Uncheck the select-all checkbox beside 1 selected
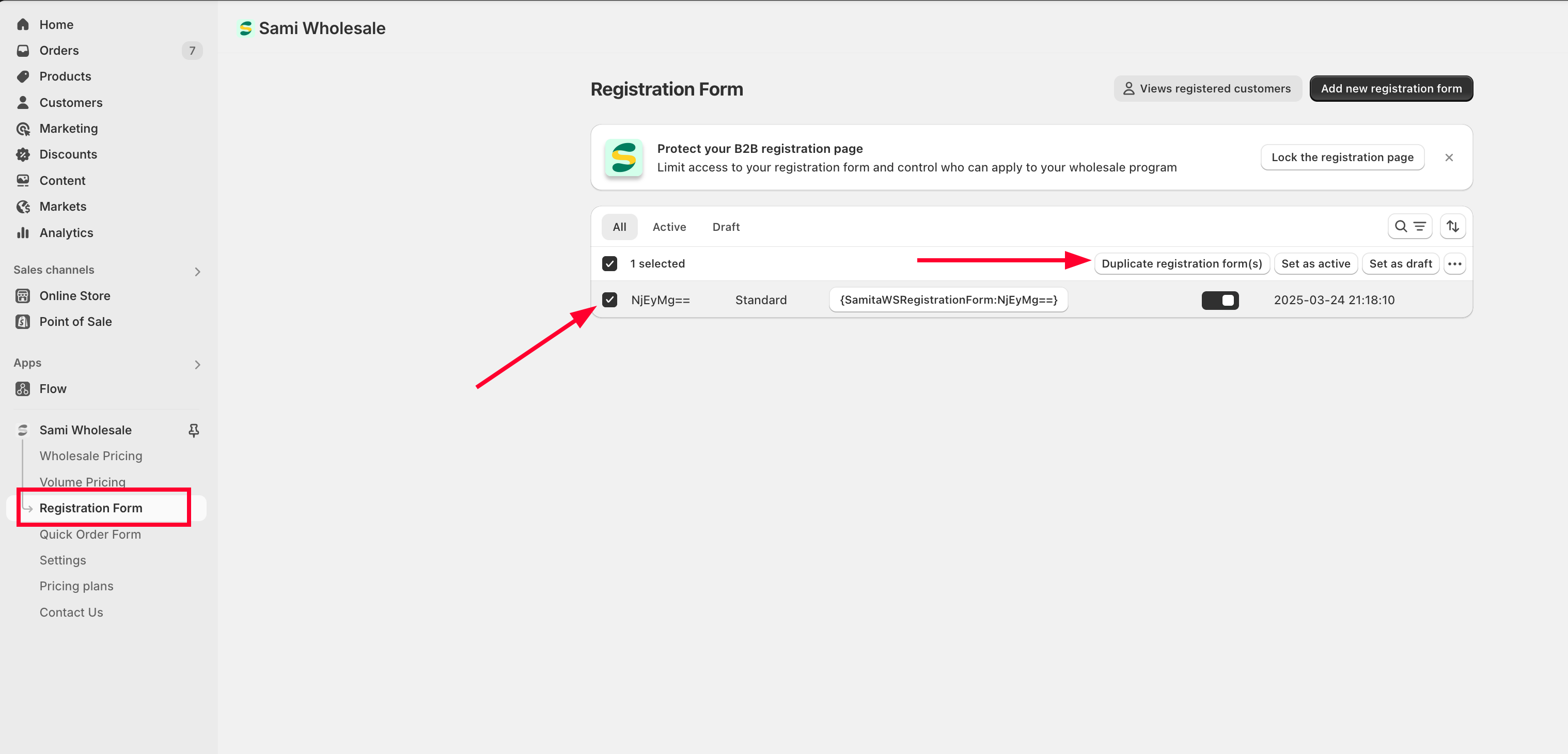The height and width of the screenshot is (754, 1568). pos(609,263)
